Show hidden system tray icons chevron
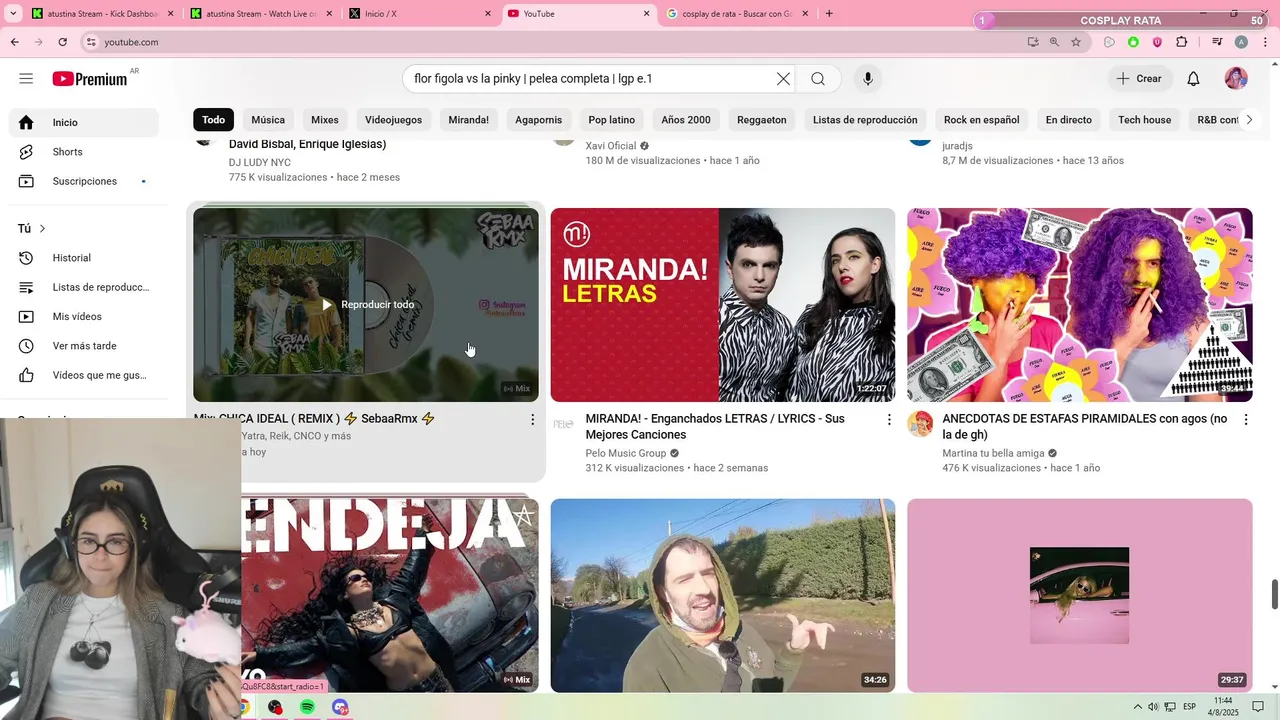This screenshot has height=720, width=1280. pyautogui.click(x=1136, y=707)
